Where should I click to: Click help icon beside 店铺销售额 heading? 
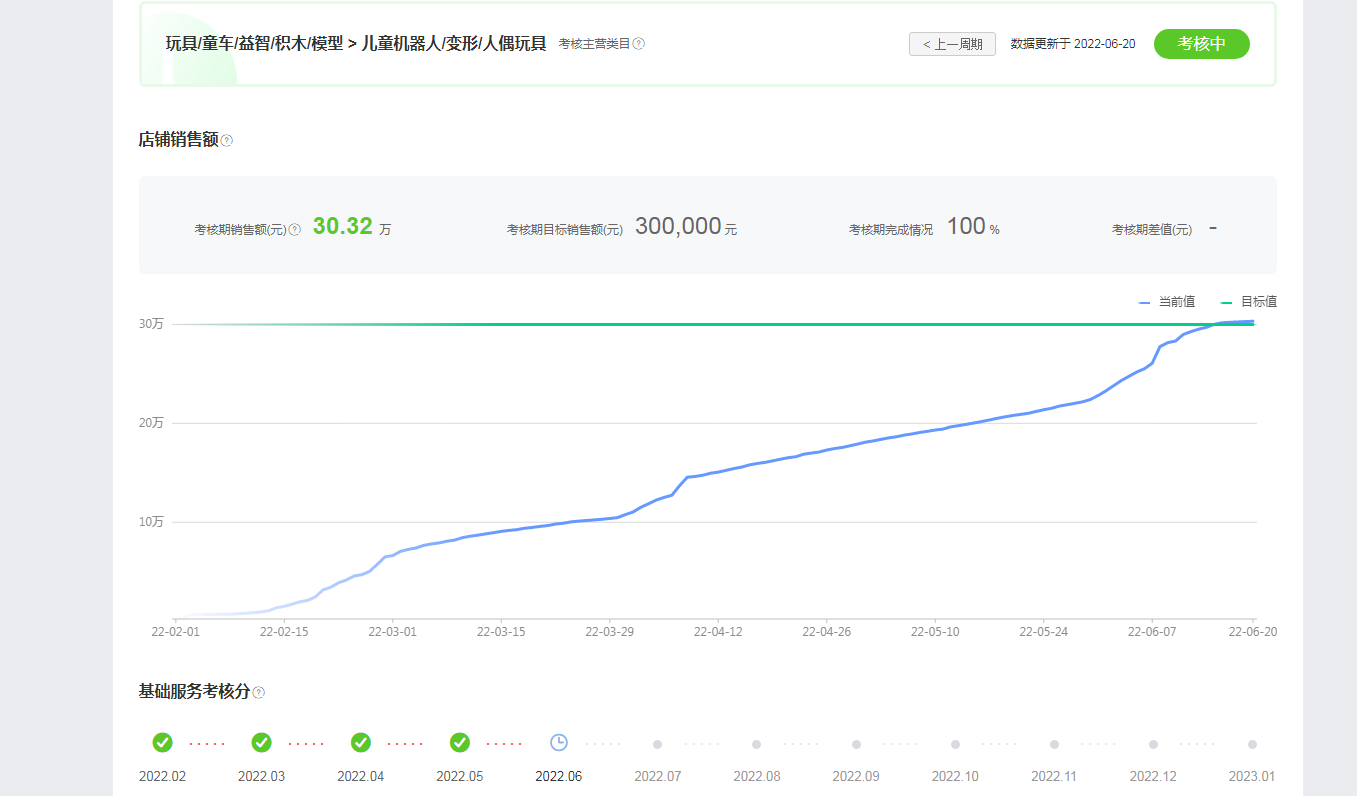click(227, 141)
